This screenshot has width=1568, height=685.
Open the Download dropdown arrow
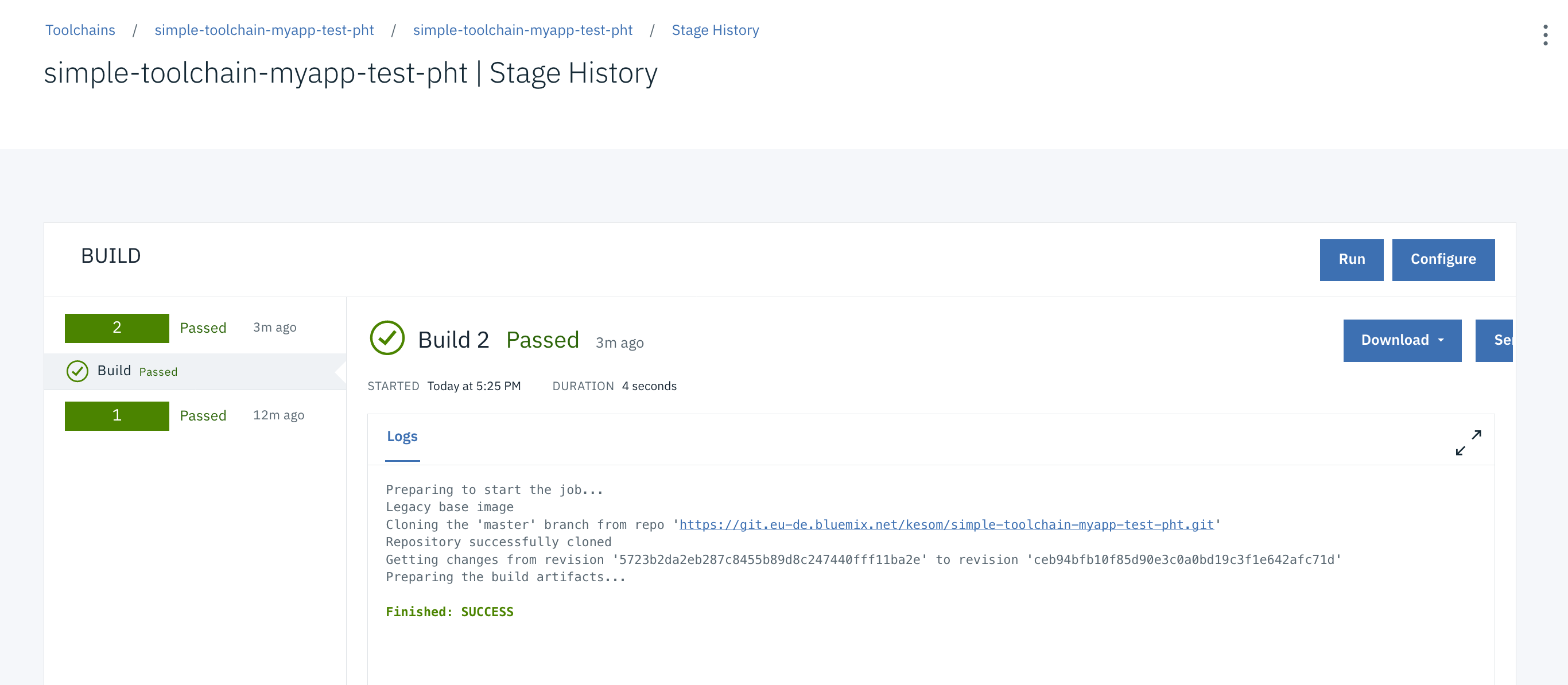click(x=1441, y=340)
